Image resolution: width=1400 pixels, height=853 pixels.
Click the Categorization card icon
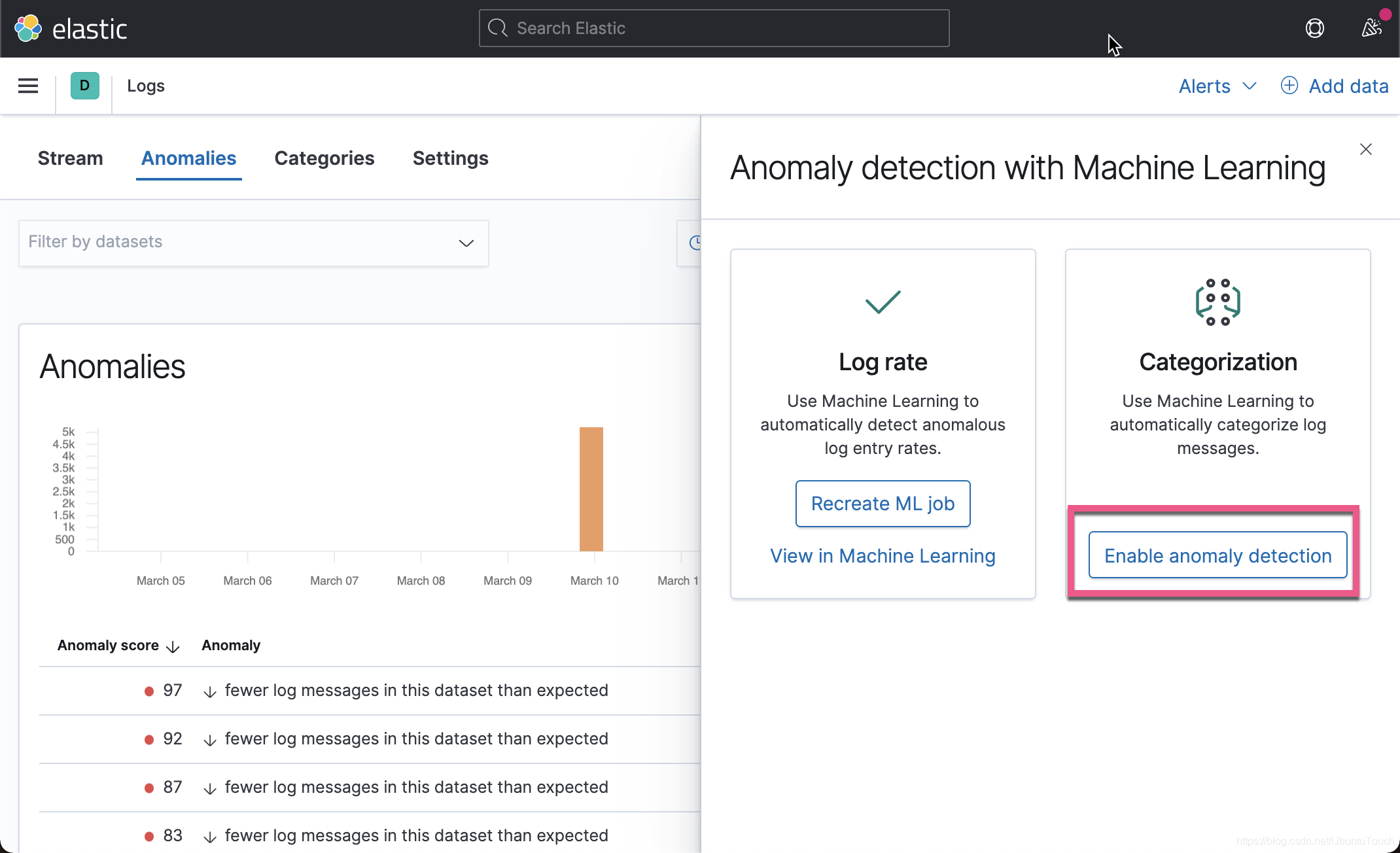click(1217, 302)
